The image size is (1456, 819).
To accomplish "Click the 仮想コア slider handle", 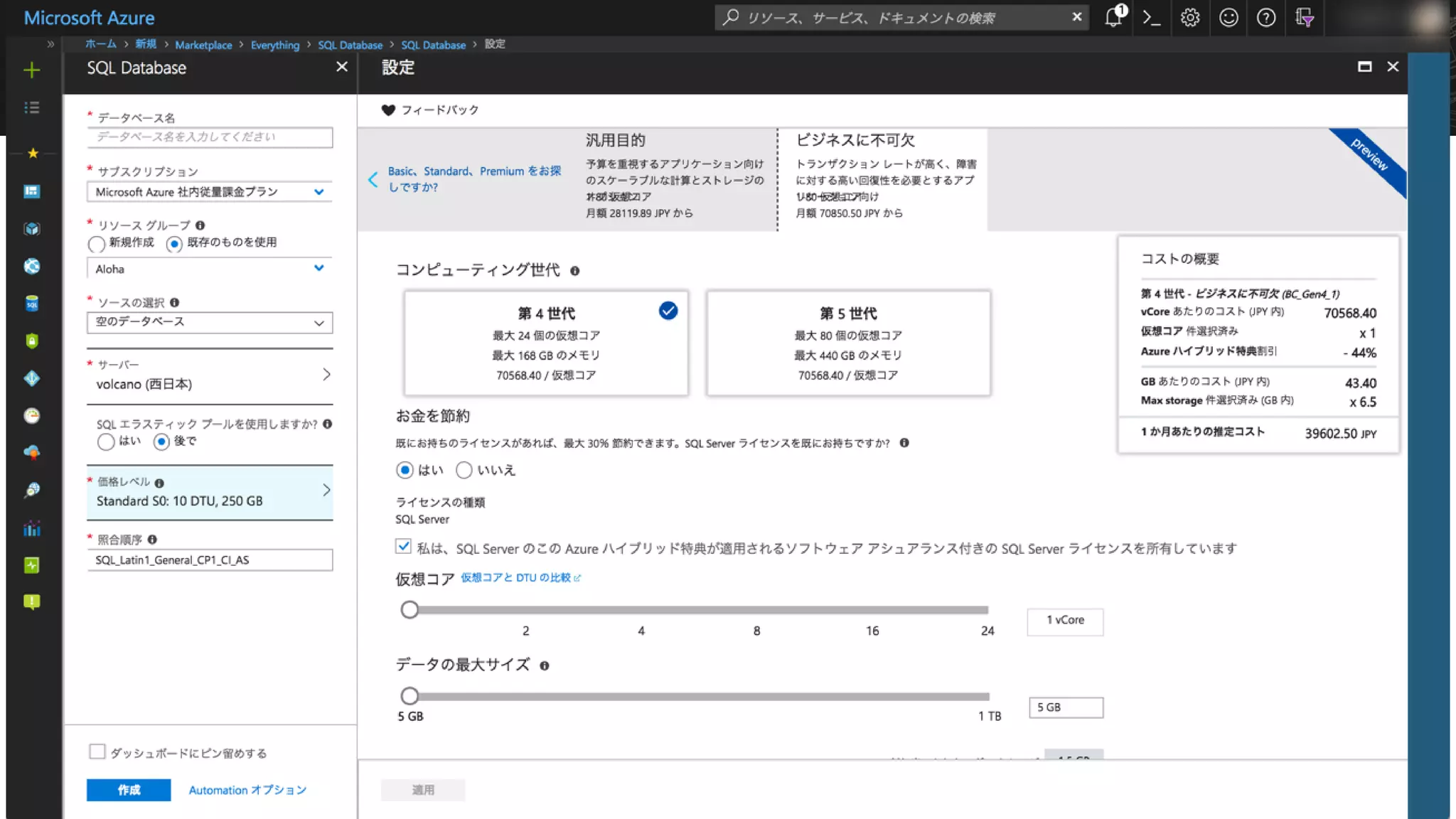I will pyautogui.click(x=409, y=610).
